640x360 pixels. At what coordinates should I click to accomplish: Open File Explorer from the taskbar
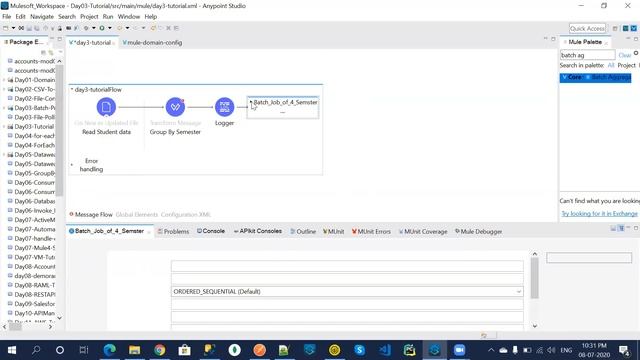click(134, 350)
